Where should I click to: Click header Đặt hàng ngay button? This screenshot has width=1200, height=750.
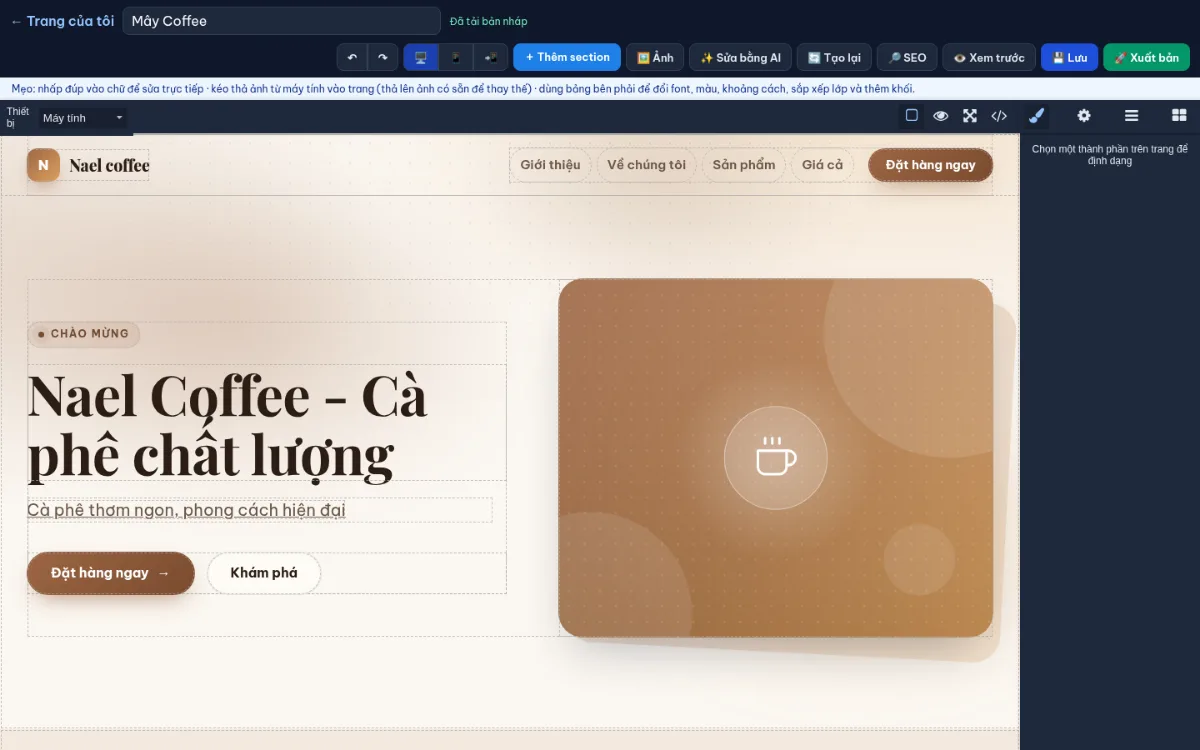pos(930,165)
